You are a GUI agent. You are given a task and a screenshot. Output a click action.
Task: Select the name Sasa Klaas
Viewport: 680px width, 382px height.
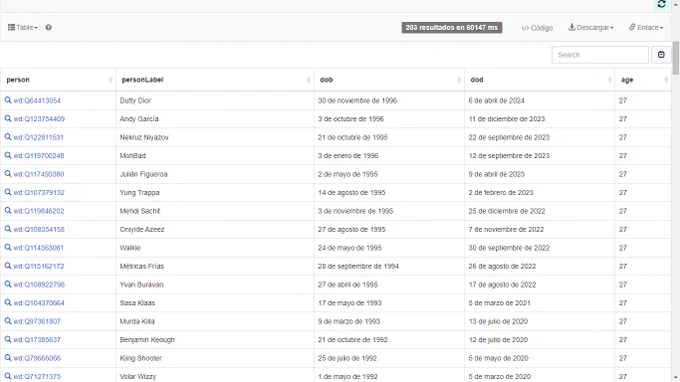point(137,303)
